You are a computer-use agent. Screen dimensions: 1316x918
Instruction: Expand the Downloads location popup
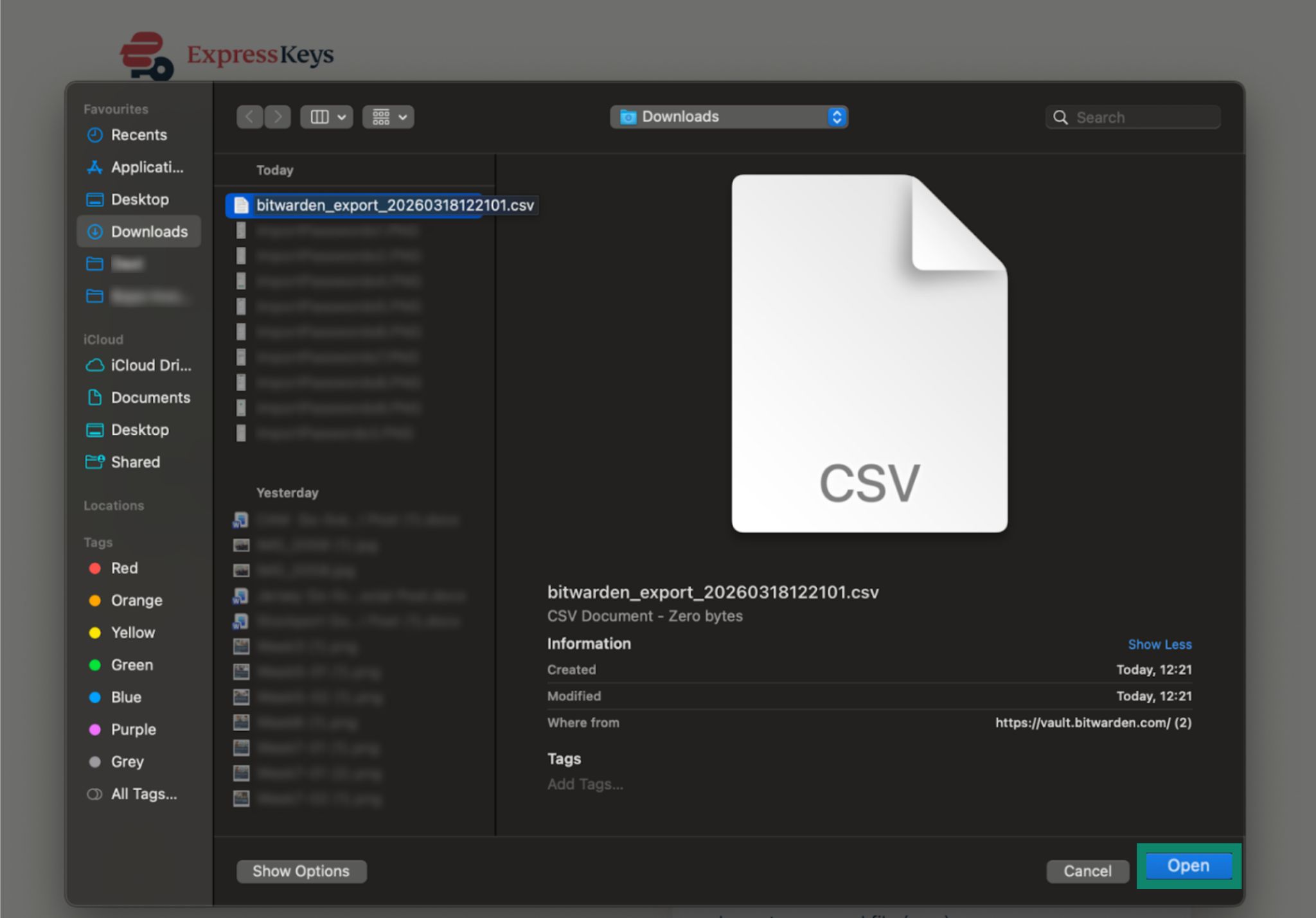pos(729,117)
